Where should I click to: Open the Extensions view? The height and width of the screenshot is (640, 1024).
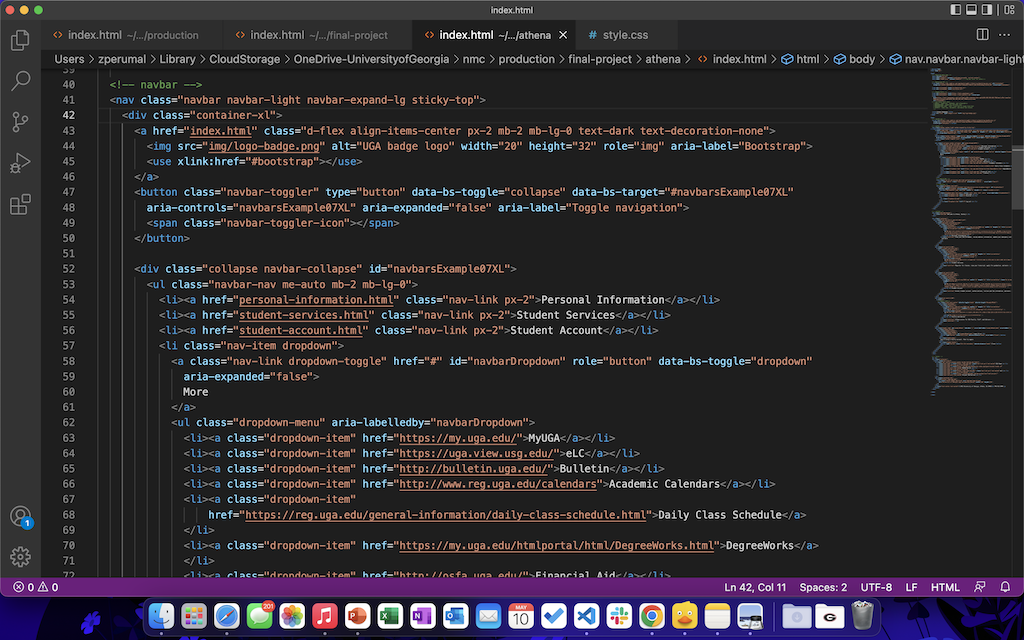tap(20, 204)
